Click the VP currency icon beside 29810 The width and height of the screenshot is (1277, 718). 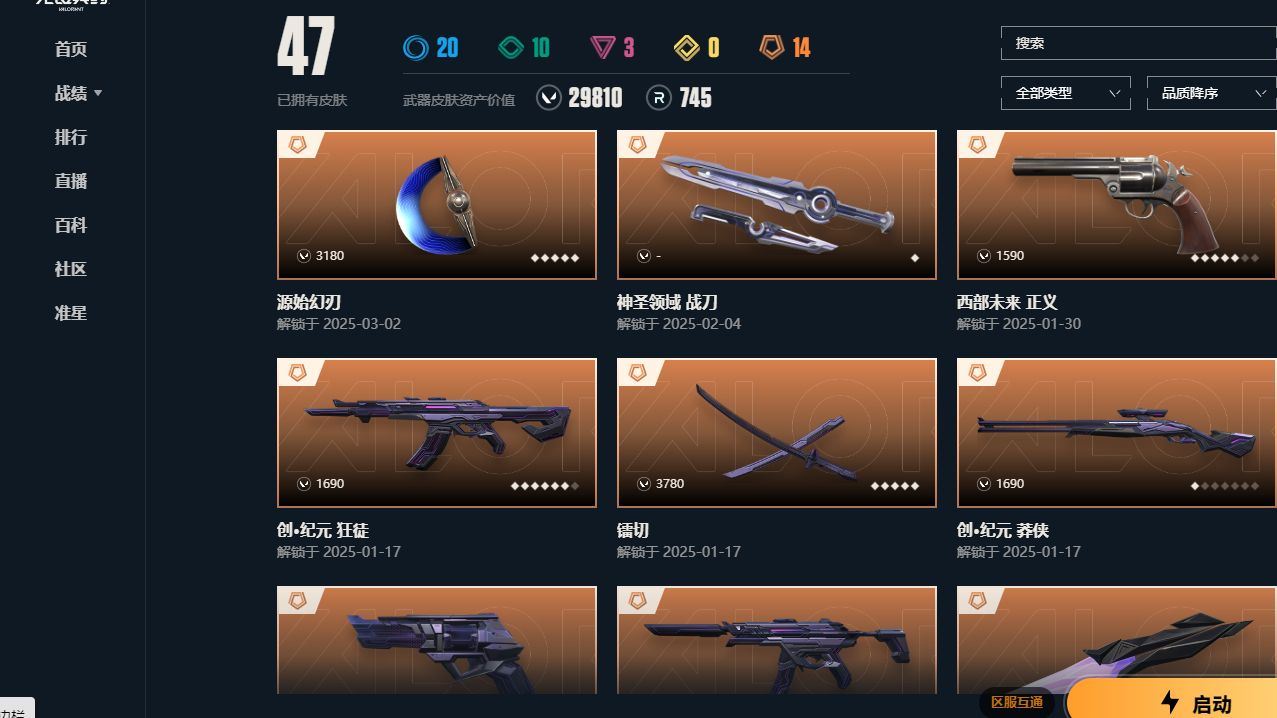(x=549, y=98)
